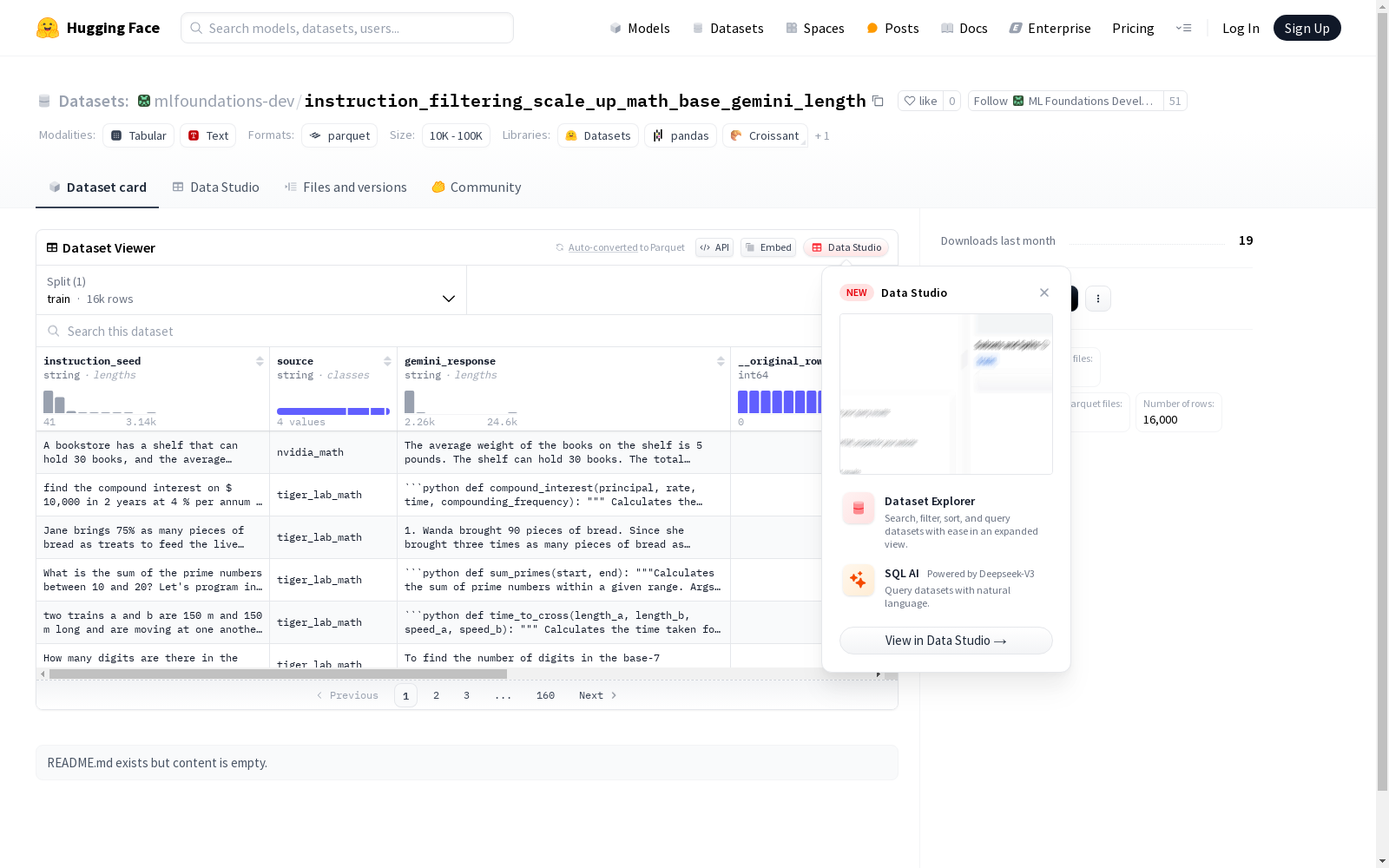This screenshot has width=1389, height=868.
Task: Close the Data Studio popup
Action: point(1044,293)
